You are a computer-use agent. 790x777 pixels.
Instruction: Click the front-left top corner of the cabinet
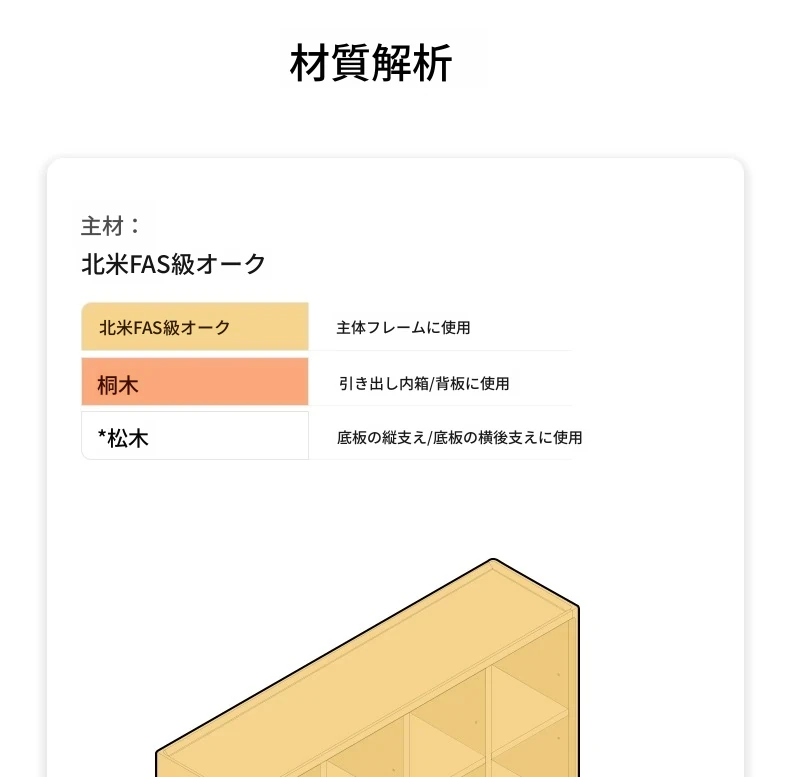(159, 752)
